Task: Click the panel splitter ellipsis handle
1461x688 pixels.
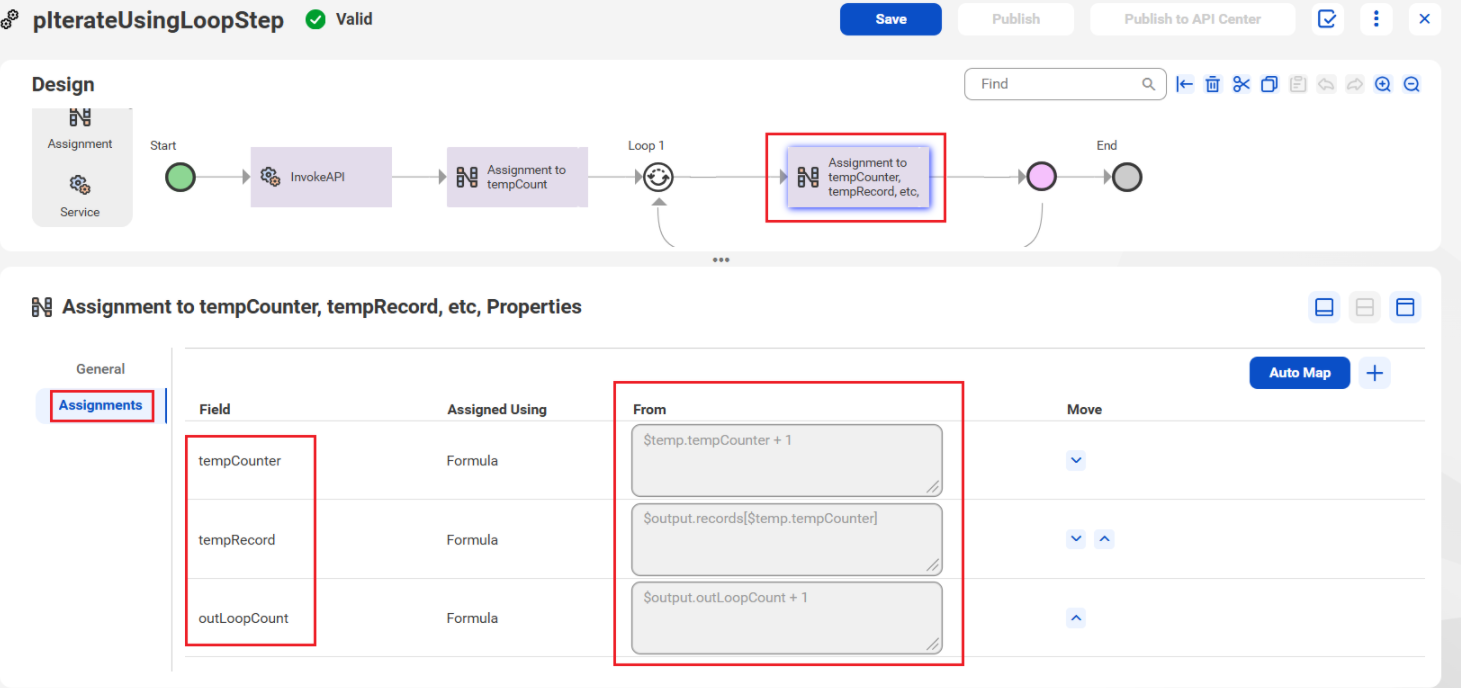Action: [x=721, y=259]
